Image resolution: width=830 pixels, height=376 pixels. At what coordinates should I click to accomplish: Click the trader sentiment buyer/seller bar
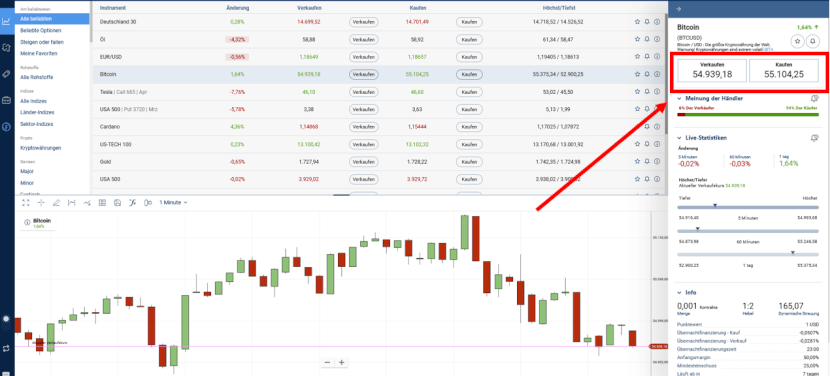pyautogui.click(x=748, y=114)
